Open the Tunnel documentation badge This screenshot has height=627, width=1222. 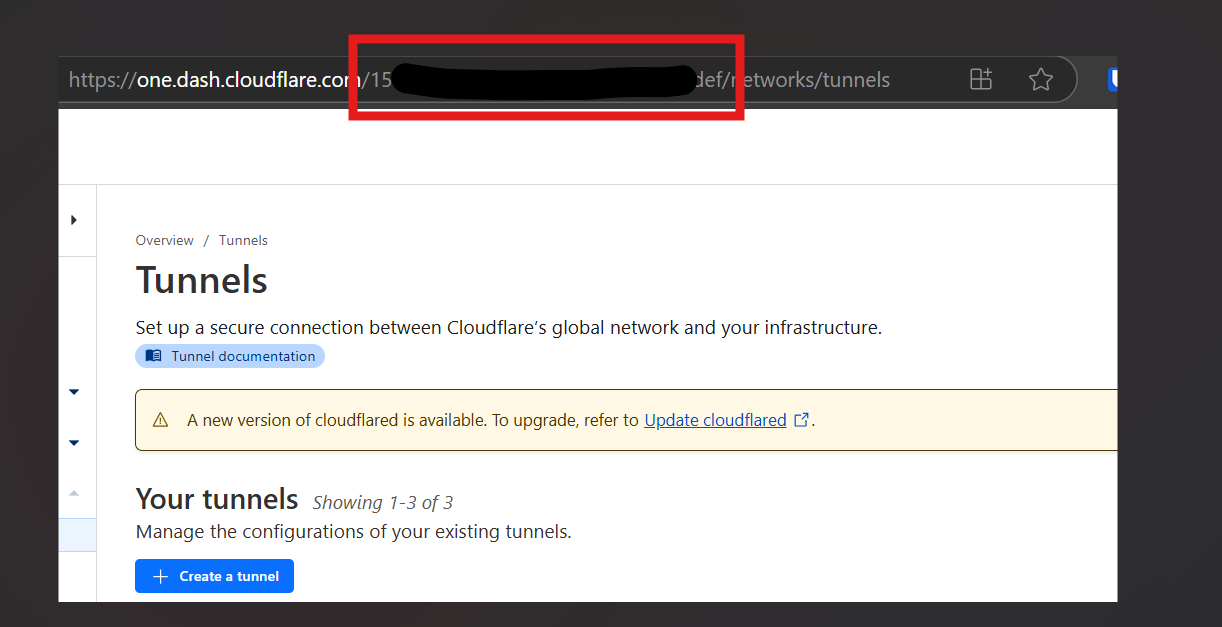coord(230,356)
